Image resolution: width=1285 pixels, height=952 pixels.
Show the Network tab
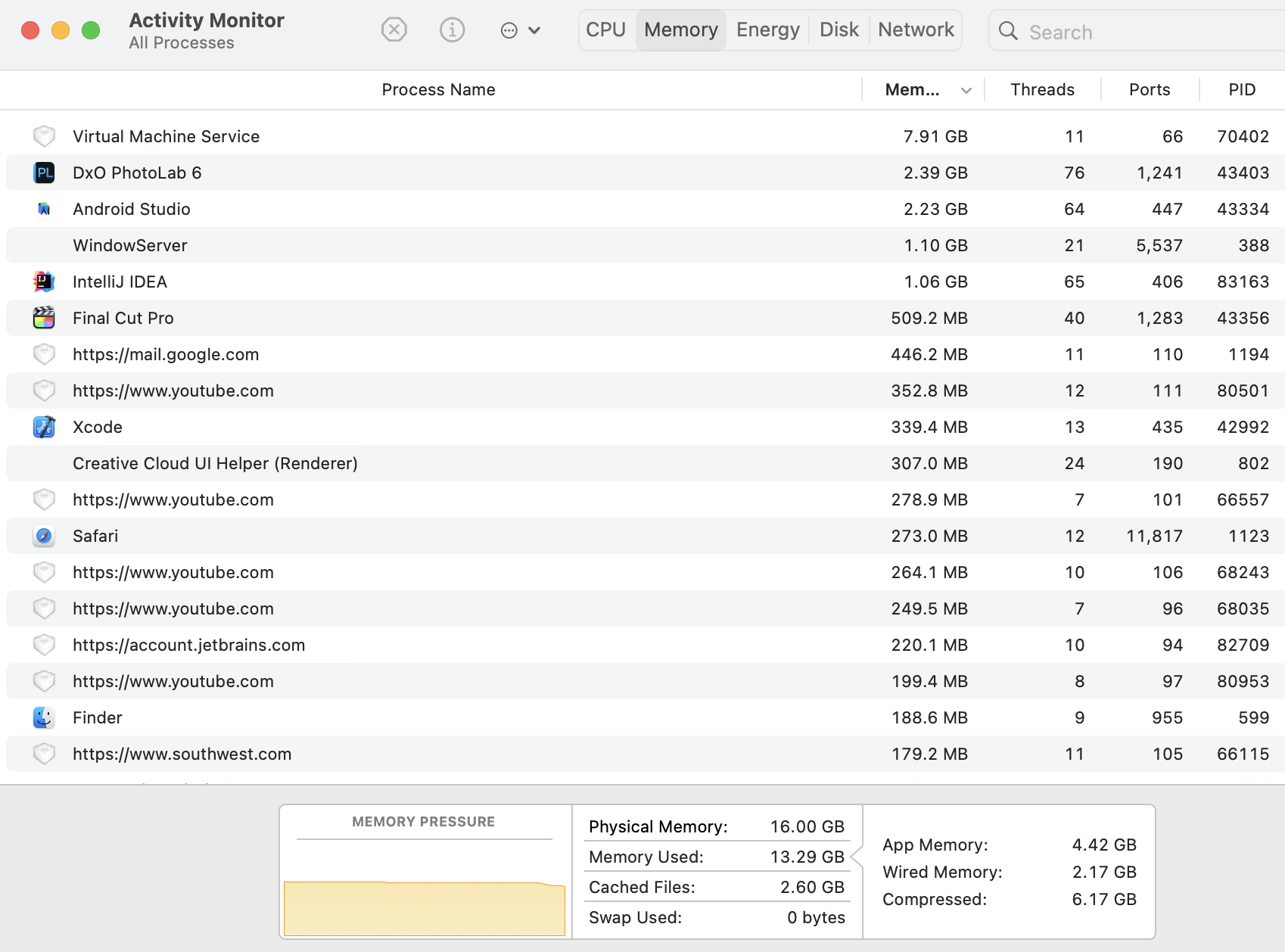coord(916,30)
